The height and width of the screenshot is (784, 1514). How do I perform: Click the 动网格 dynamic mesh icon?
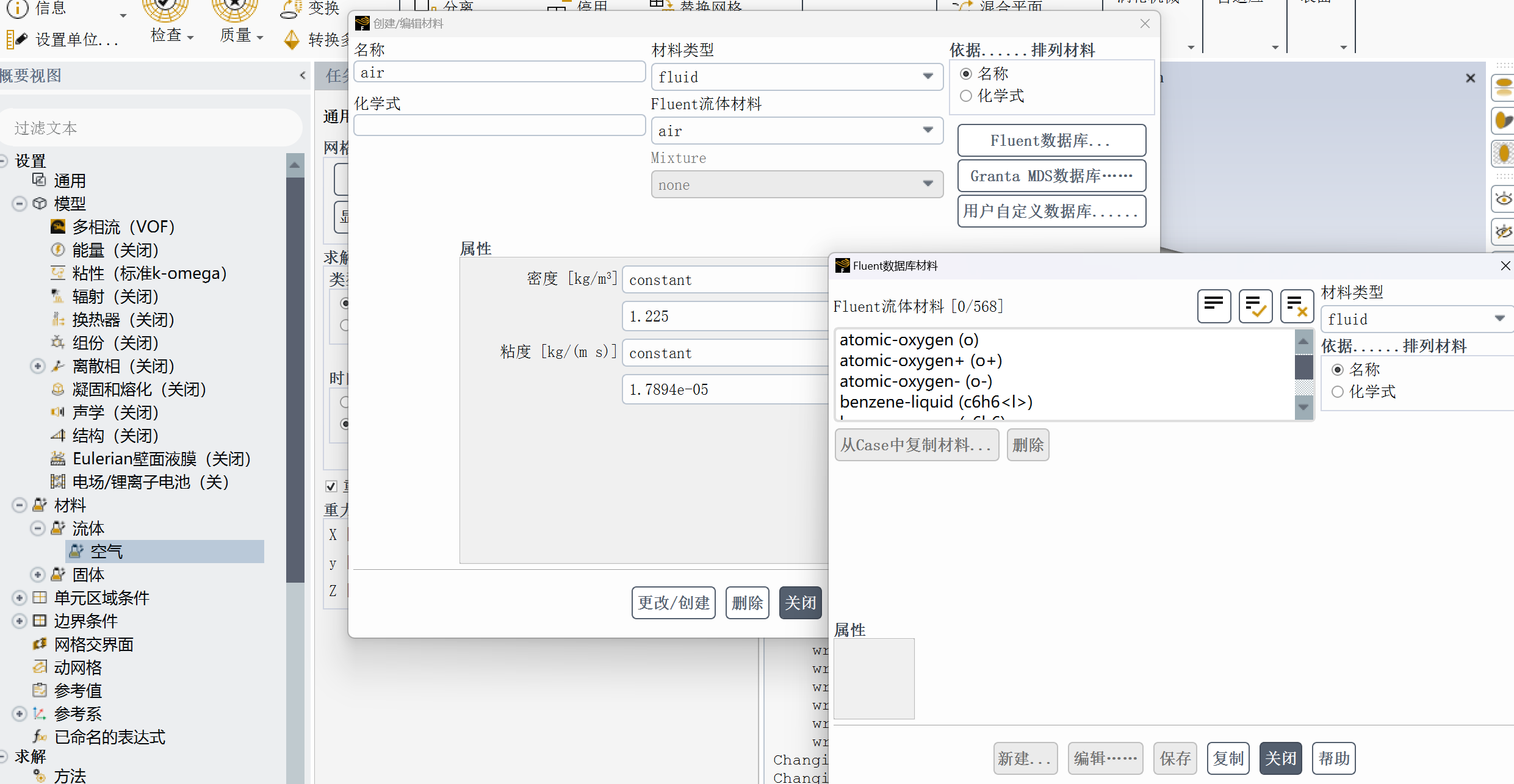click(40, 667)
